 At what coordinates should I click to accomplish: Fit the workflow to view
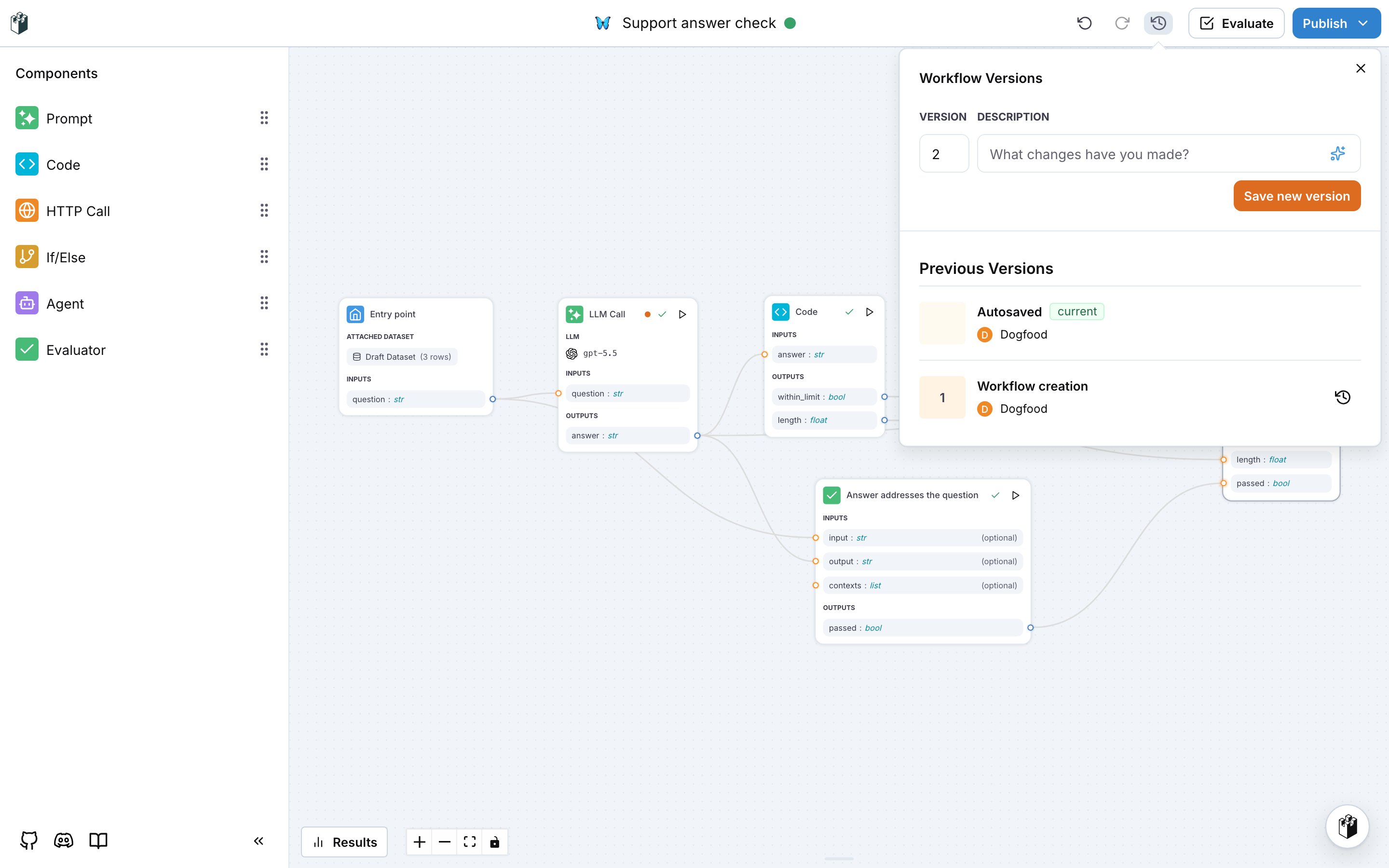(469, 842)
